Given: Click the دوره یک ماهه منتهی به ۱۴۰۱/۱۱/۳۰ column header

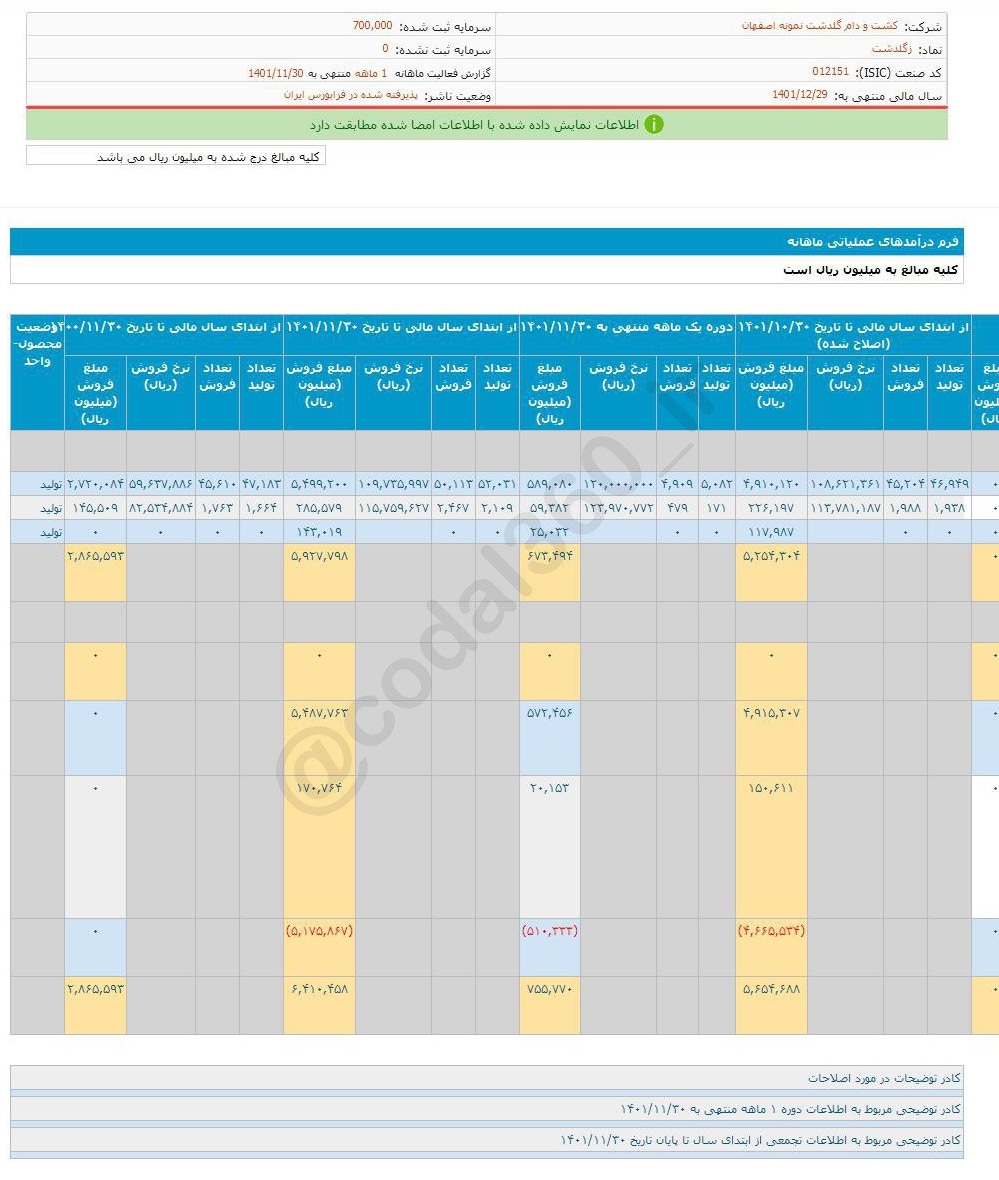Looking at the screenshot, I should point(627,327).
